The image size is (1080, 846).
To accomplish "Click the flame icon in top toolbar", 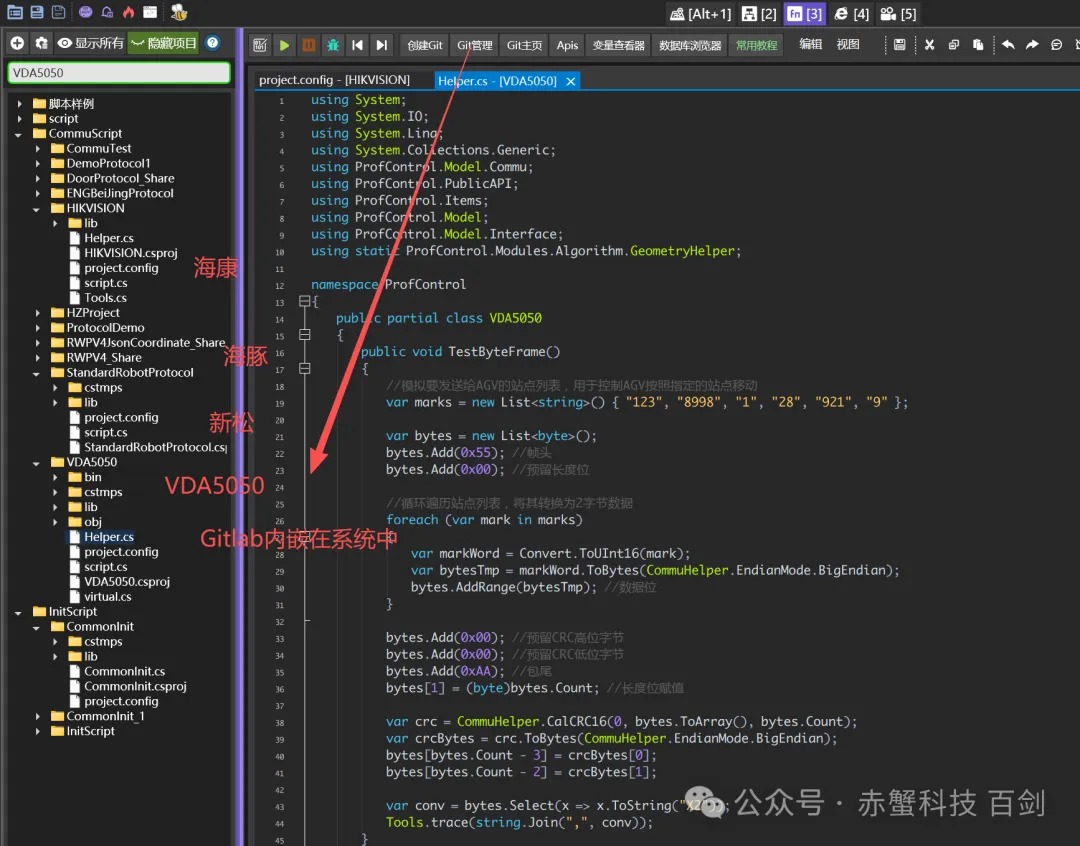I will point(128,13).
